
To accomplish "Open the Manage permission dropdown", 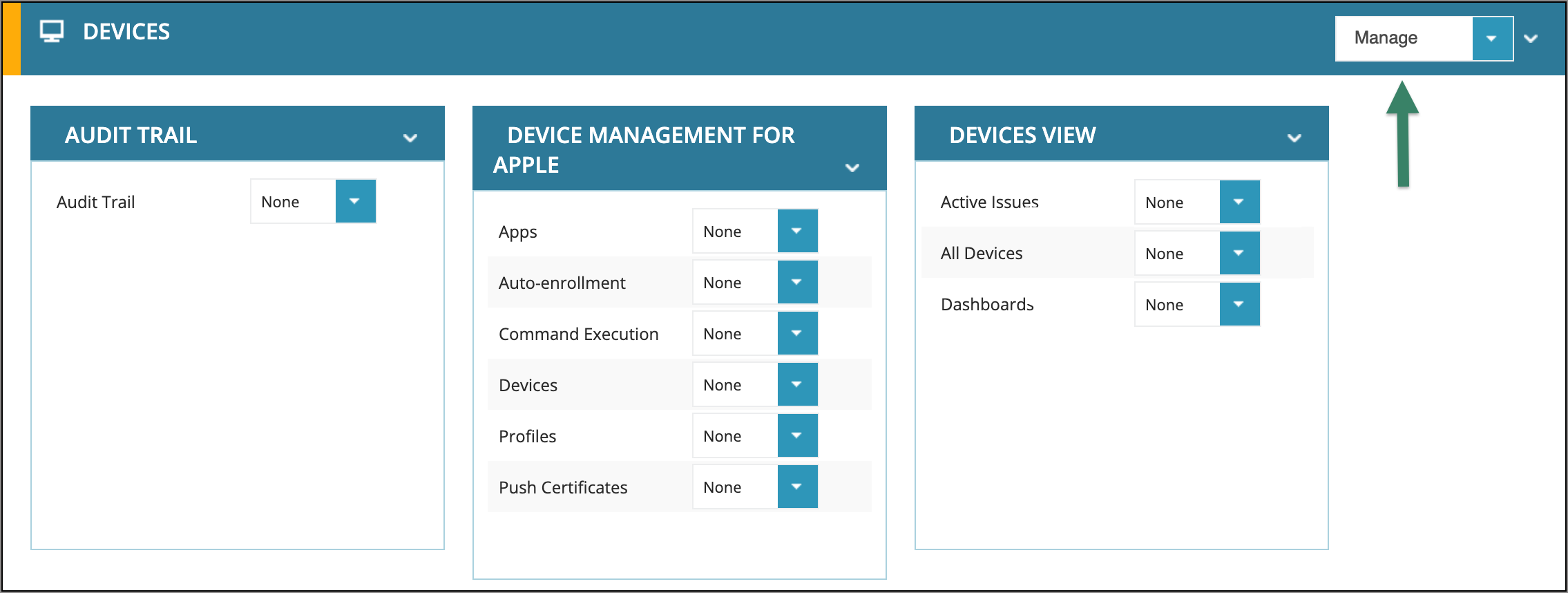I will coord(1491,39).
